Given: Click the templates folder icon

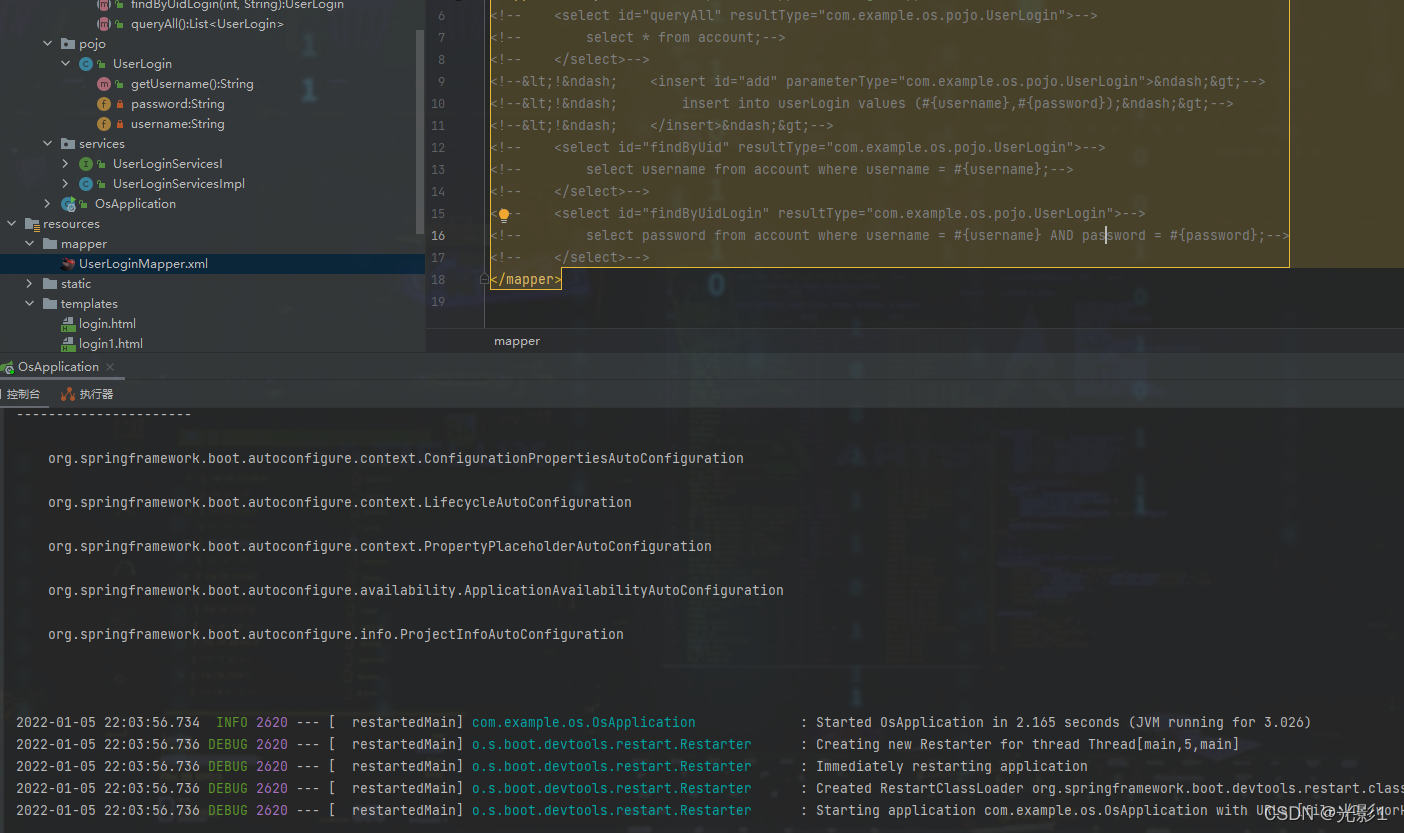Looking at the screenshot, I should (50, 304).
